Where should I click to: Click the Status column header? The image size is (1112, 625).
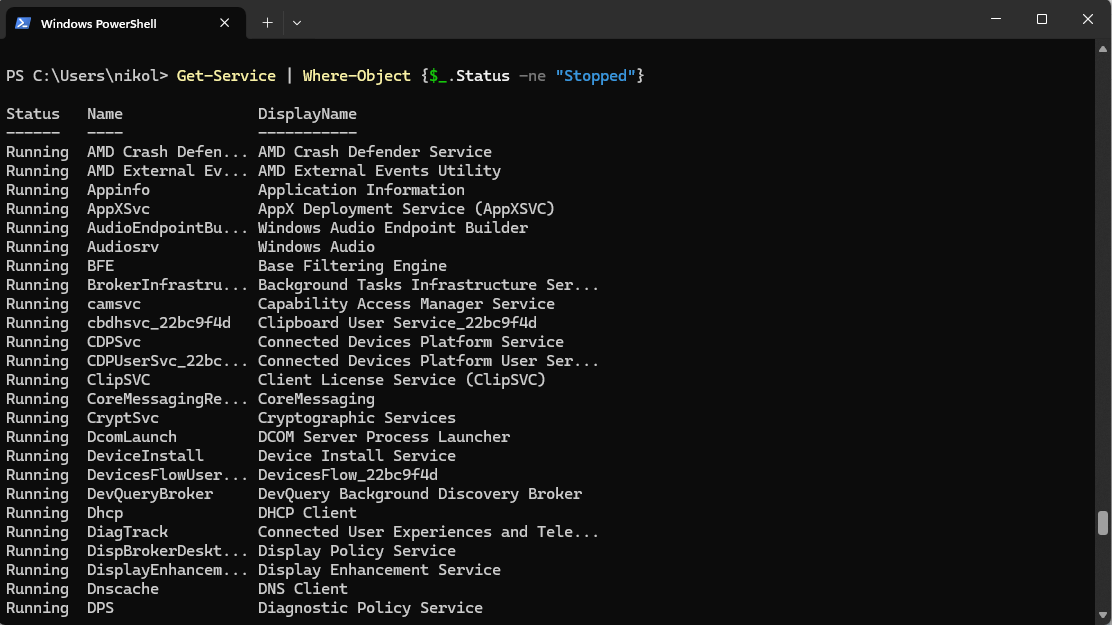(33, 114)
